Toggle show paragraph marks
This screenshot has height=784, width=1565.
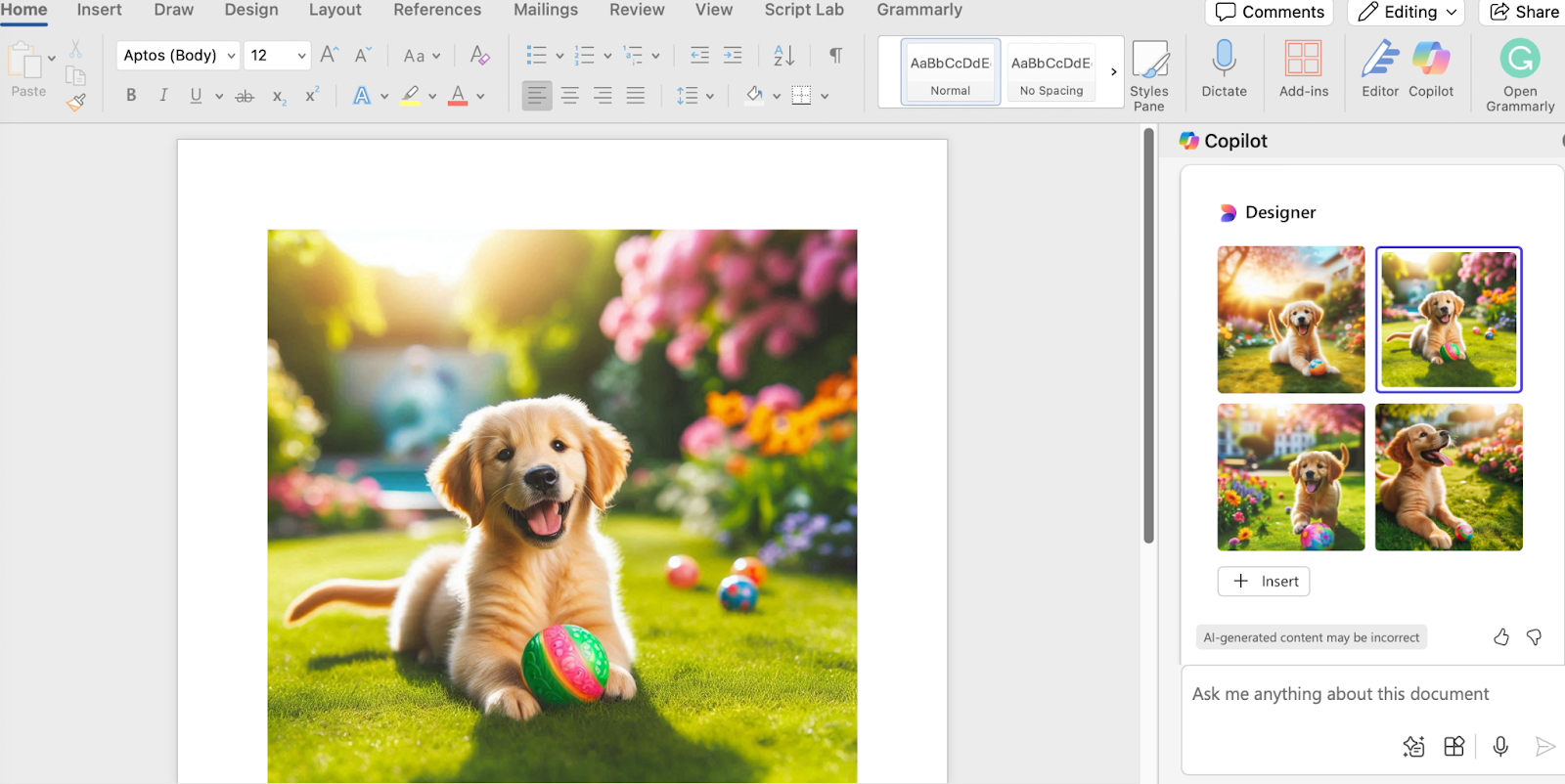835,56
